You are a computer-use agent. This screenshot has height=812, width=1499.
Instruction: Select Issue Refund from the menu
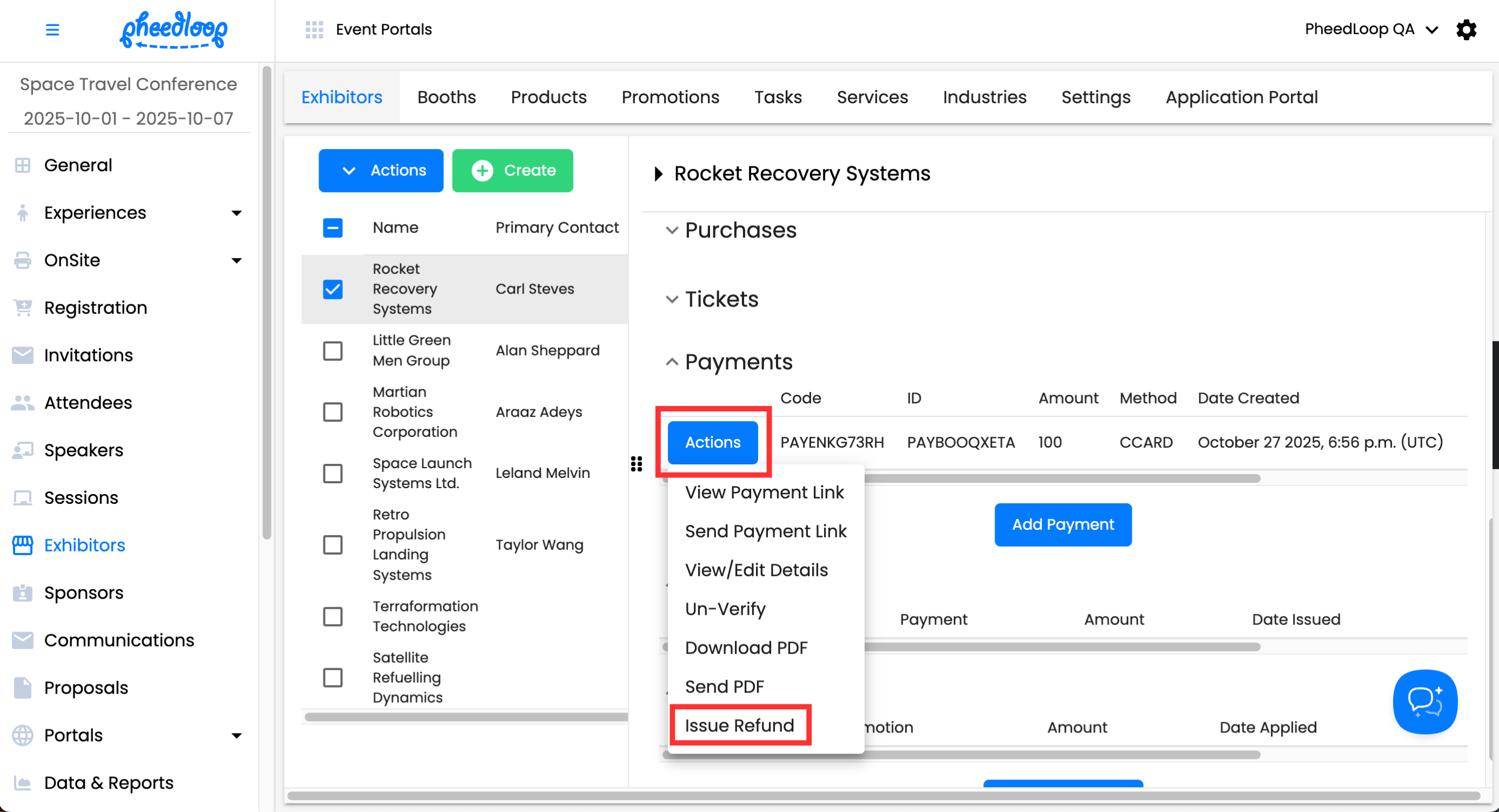(739, 726)
